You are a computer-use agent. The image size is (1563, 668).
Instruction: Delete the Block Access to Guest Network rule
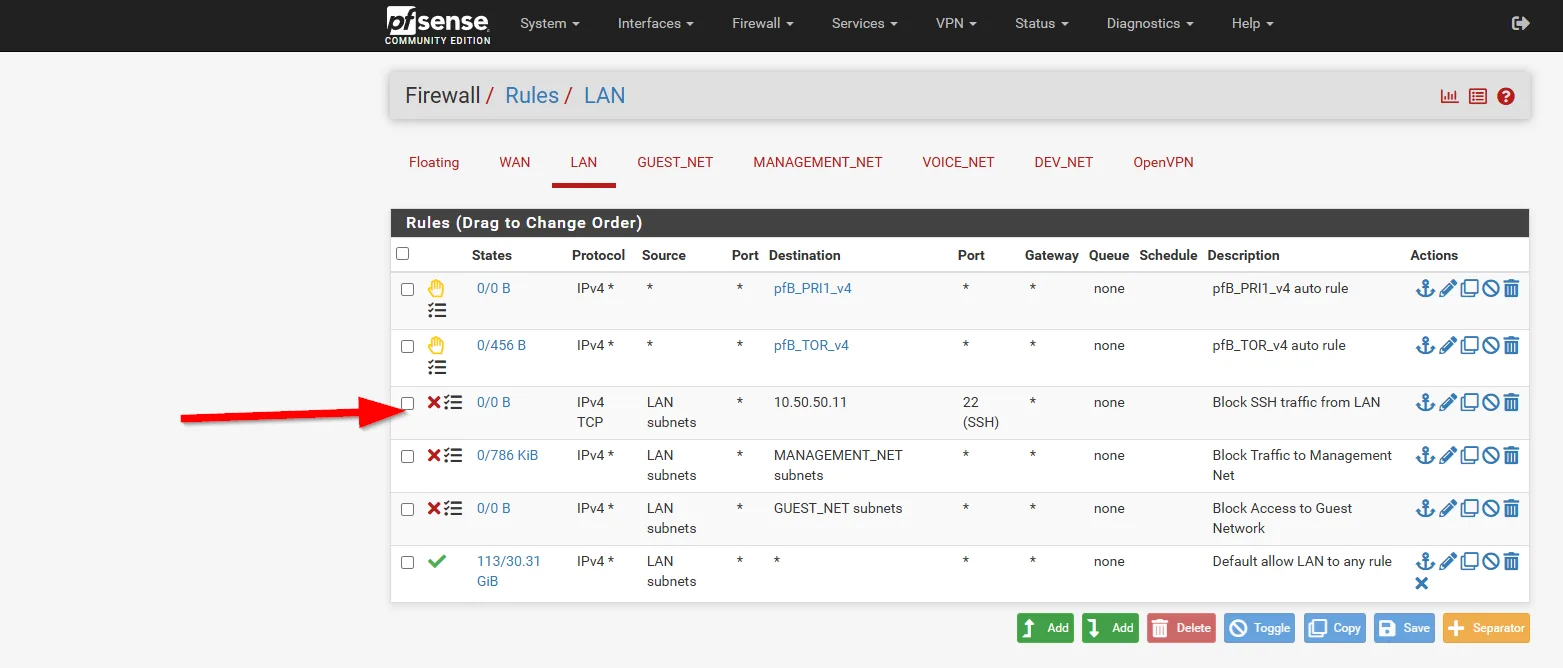pos(1511,509)
